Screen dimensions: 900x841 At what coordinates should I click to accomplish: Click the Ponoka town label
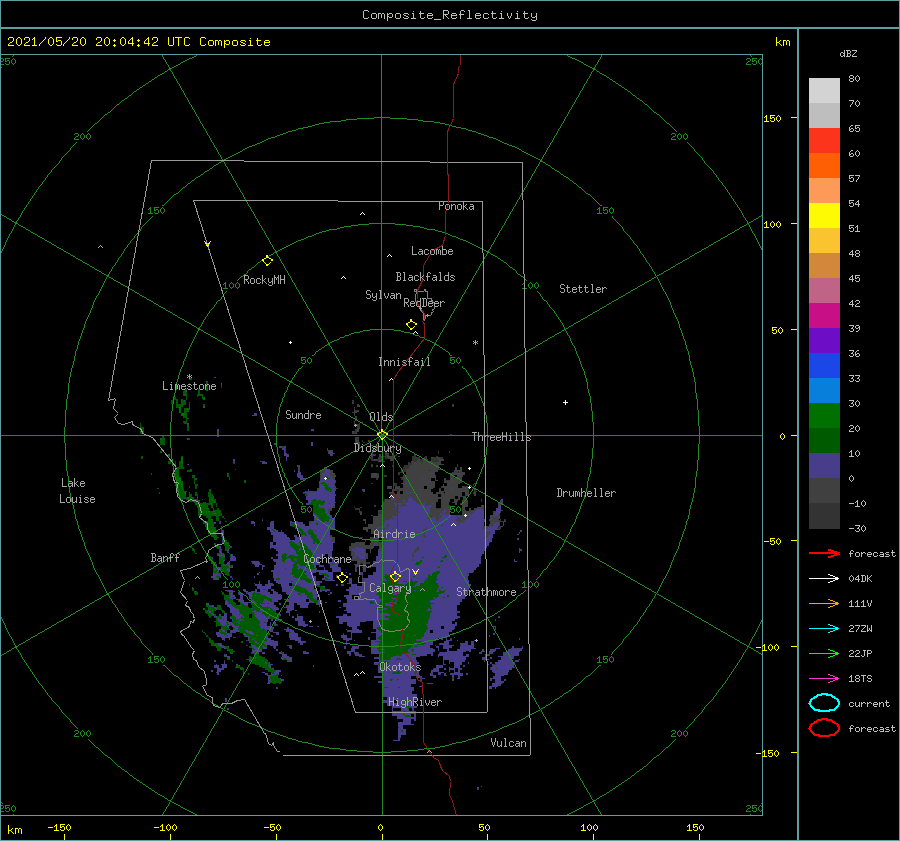[x=456, y=206]
